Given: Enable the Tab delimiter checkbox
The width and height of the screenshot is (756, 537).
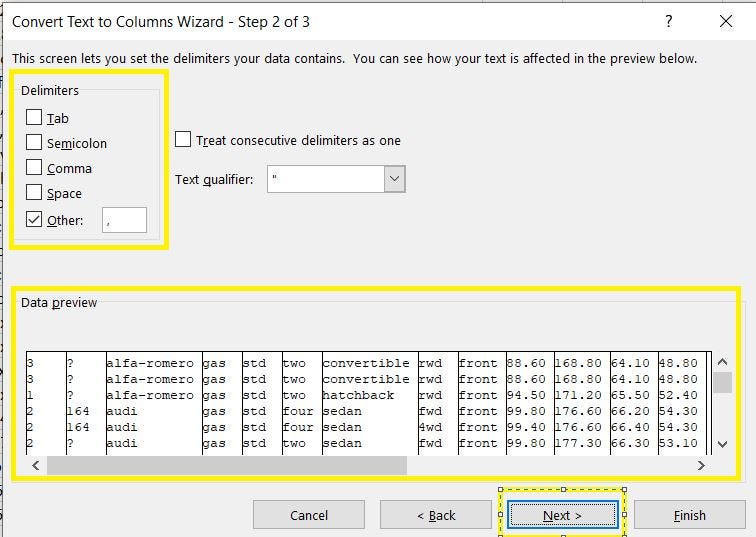Looking at the screenshot, I should click(34, 117).
